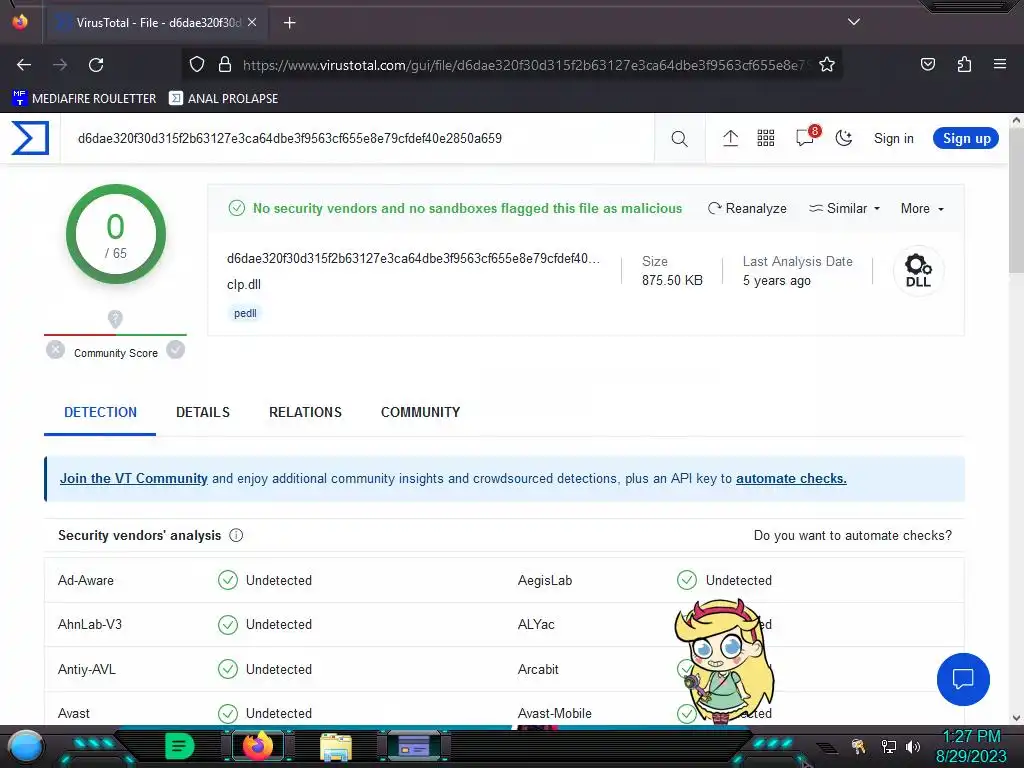Image resolution: width=1024 pixels, height=768 pixels.
Task: Open the apps grid icon
Action: click(765, 138)
